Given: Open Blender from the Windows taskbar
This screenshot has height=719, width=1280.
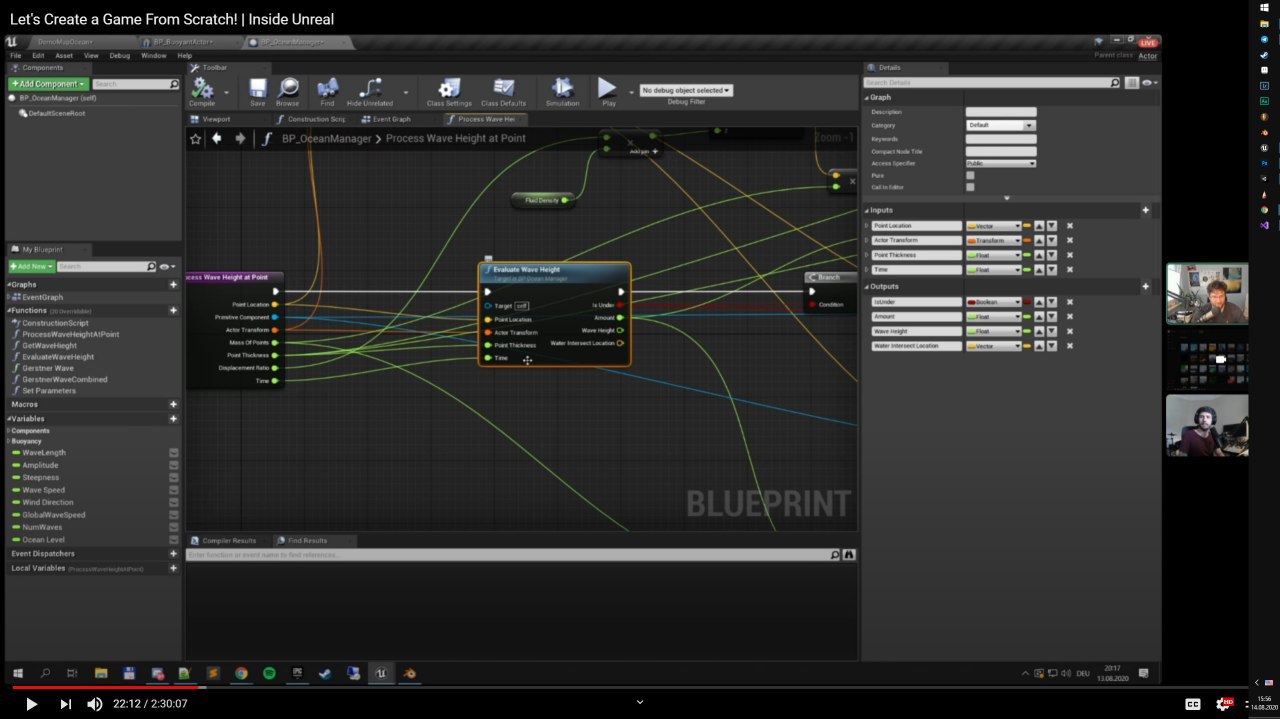Looking at the screenshot, I should tap(410, 673).
